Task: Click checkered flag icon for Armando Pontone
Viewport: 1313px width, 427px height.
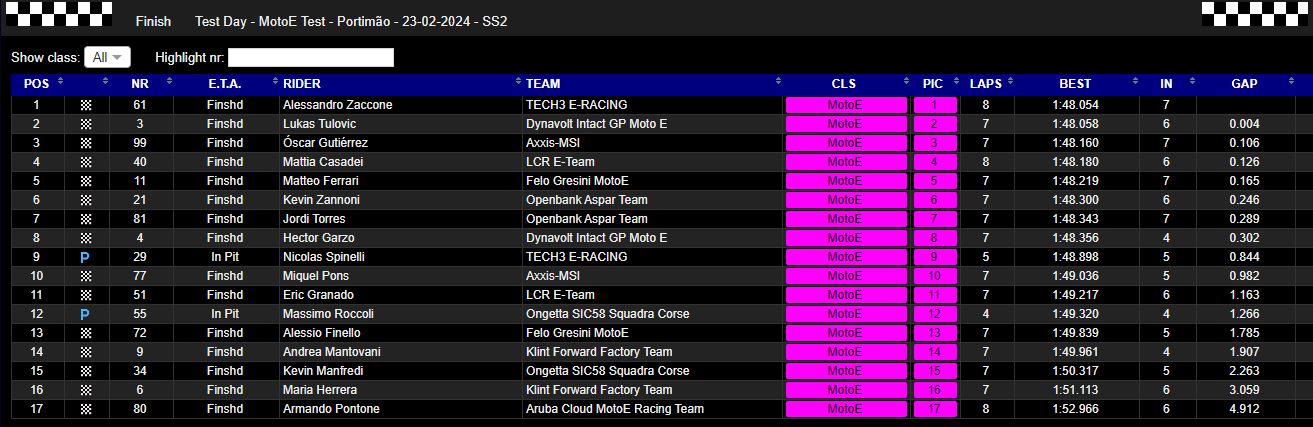Action: 86,409
